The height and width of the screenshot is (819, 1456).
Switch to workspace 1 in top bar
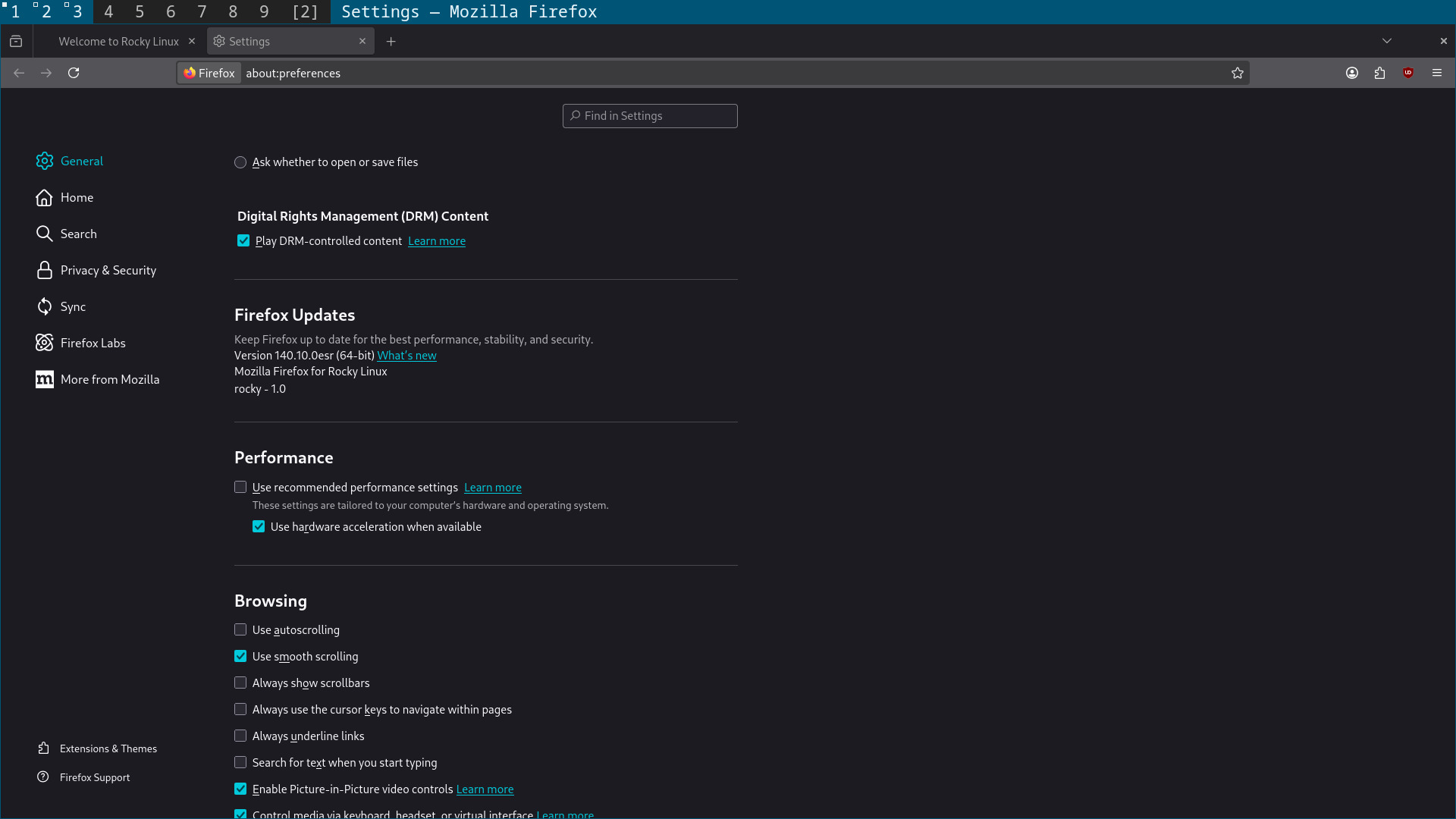tap(15, 11)
